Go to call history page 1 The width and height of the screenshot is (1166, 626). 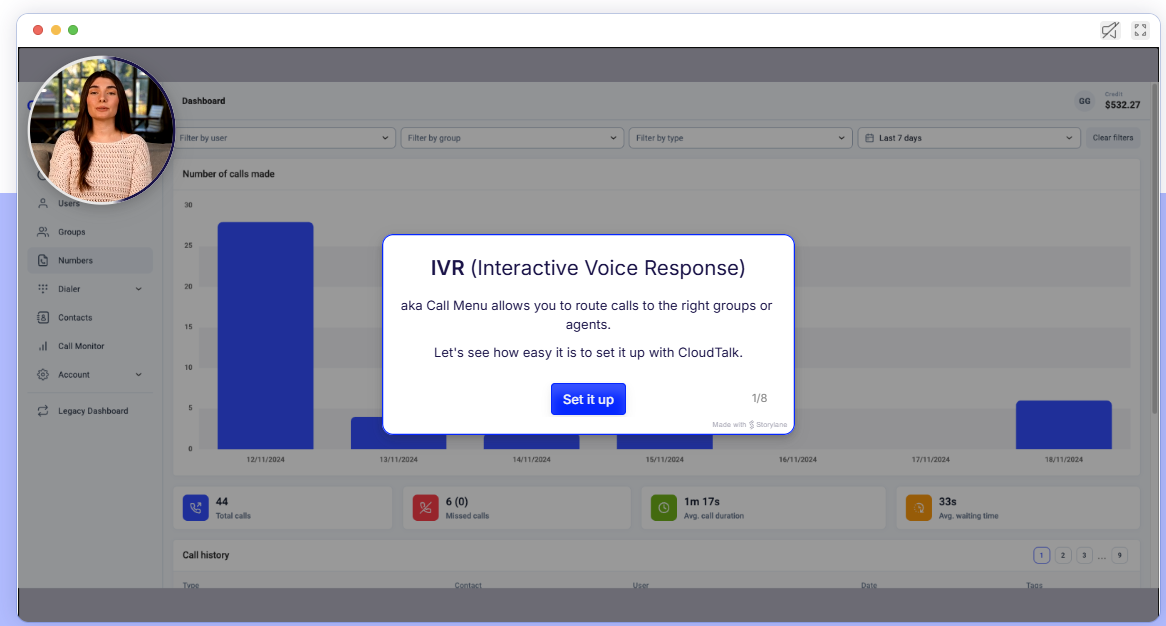pyautogui.click(x=1041, y=555)
